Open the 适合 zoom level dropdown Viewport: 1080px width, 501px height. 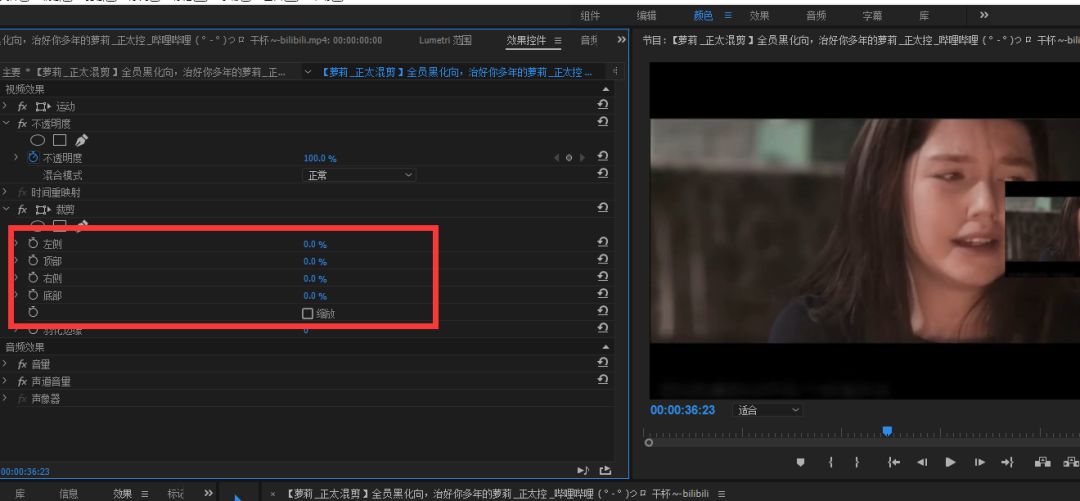pos(767,410)
